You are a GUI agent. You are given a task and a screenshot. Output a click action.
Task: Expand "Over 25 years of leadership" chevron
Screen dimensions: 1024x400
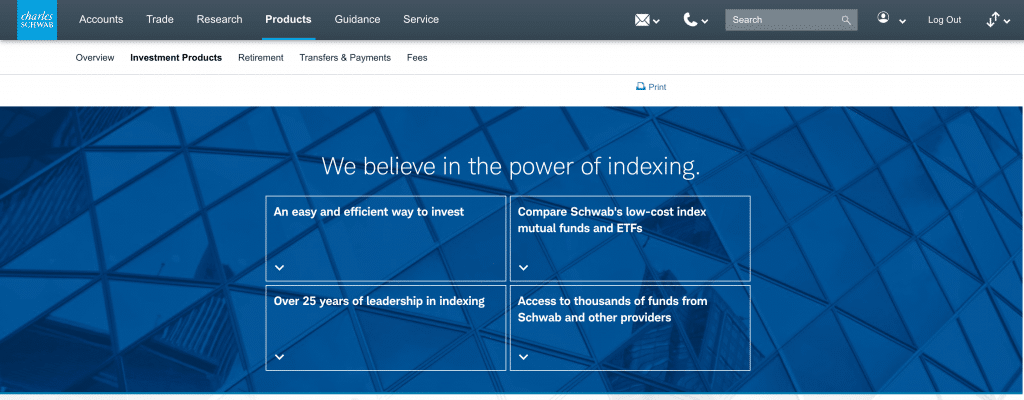click(280, 357)
